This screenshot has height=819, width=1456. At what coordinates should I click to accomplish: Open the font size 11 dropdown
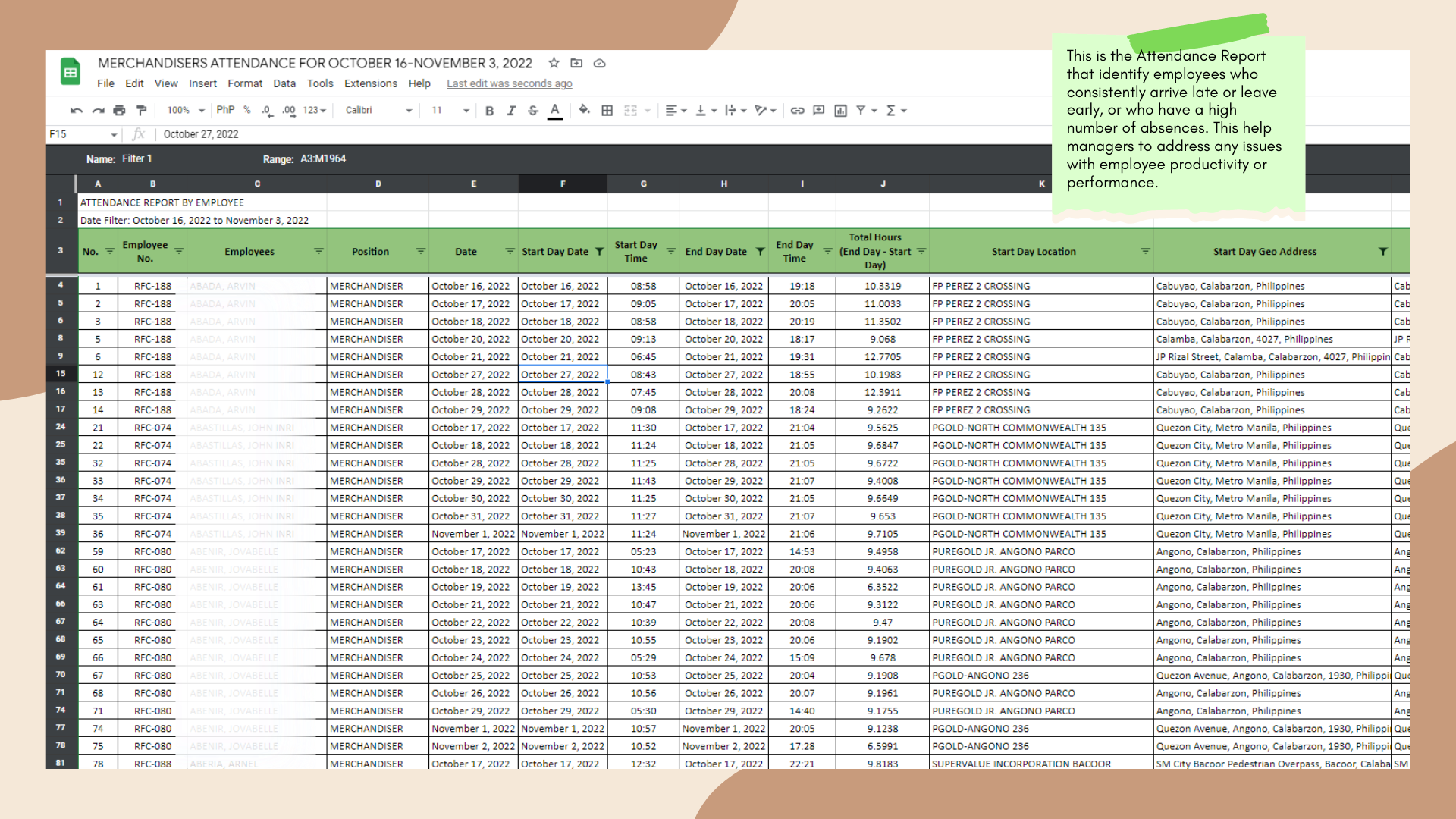(x=450, y=111)
